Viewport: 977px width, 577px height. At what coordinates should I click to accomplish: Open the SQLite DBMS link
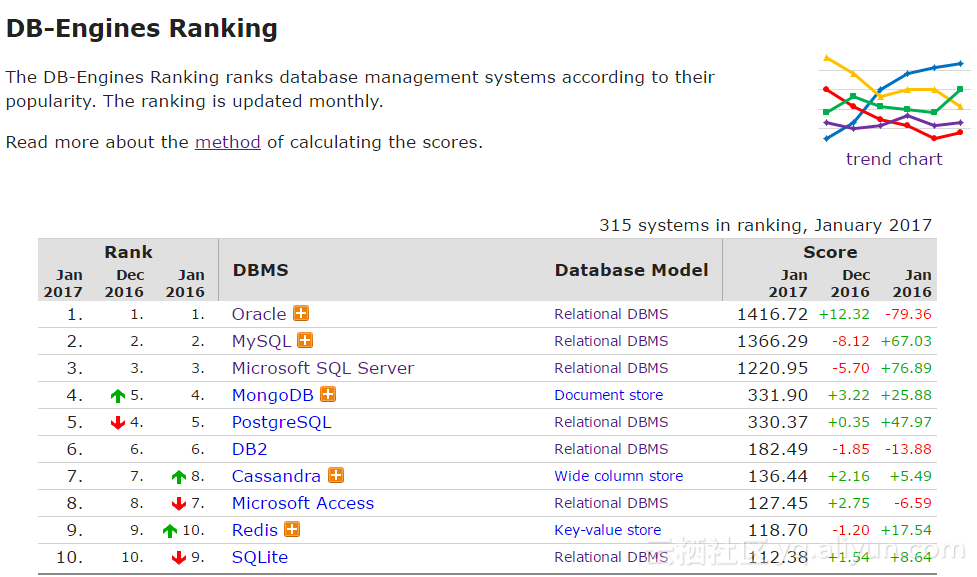click(260, 557)
